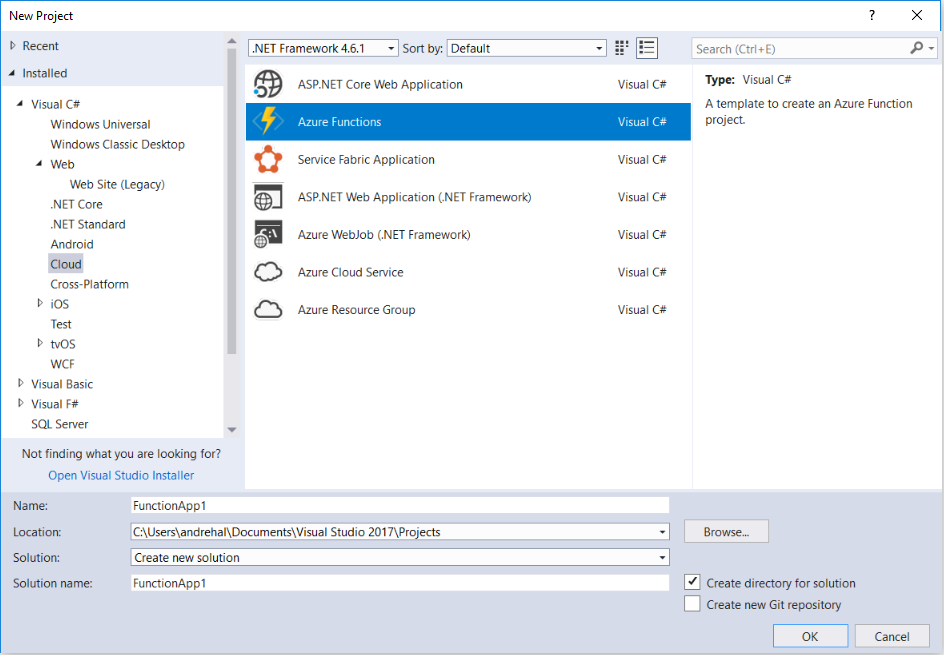Open the Sort by dropdown

[x=595, y=47]
